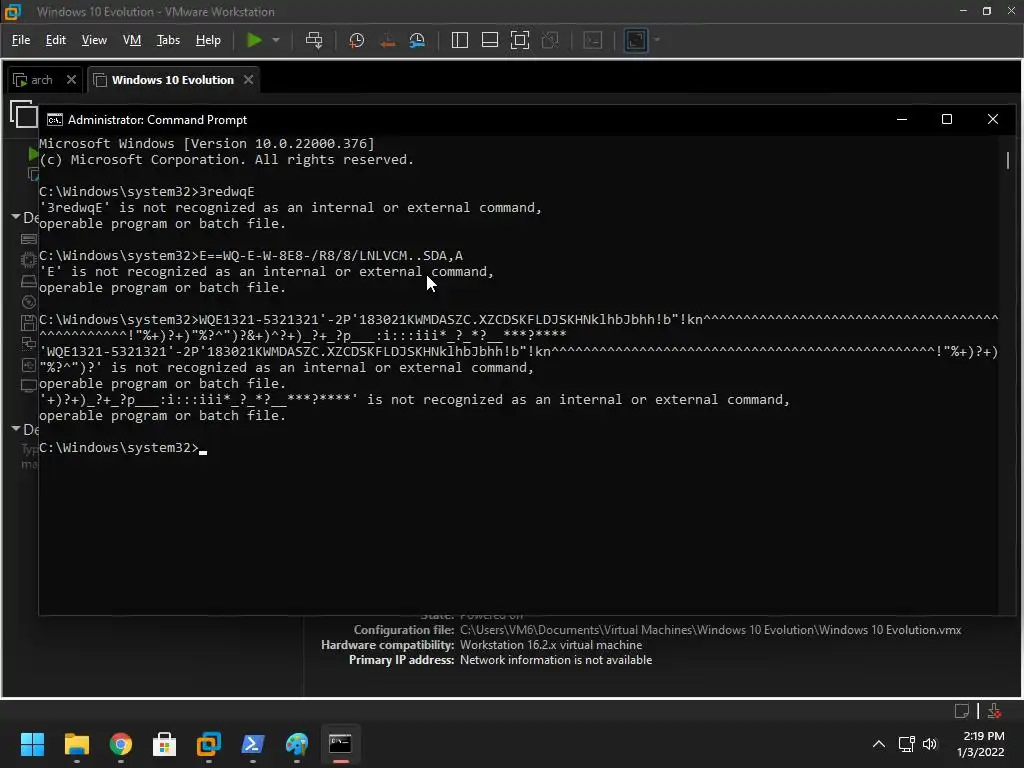
Task: Click the CD/DVD device icon
Action: pos(29,302)
